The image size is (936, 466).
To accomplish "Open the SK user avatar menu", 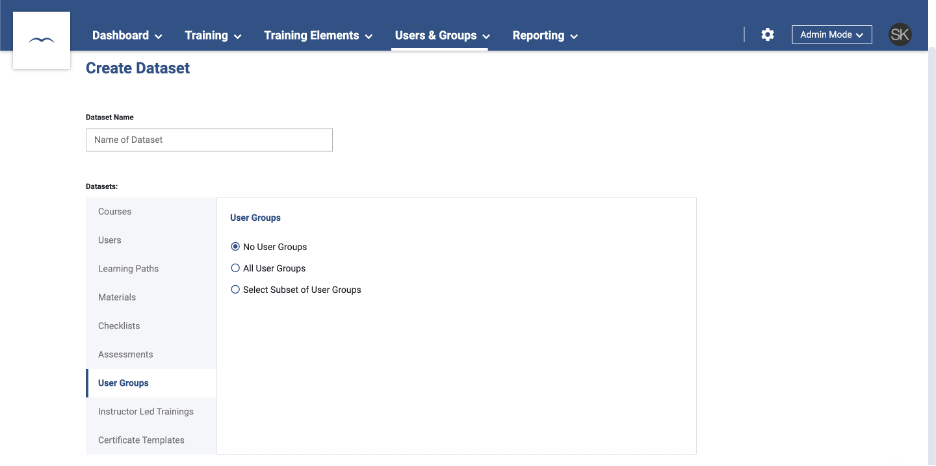I will [x=900, y=35].
